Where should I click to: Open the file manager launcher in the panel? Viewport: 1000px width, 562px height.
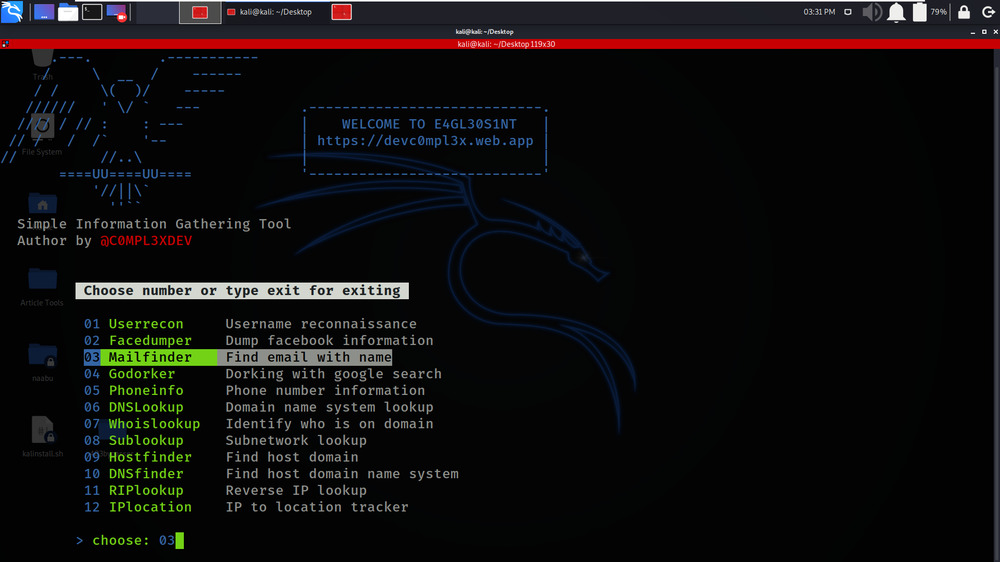68,12
